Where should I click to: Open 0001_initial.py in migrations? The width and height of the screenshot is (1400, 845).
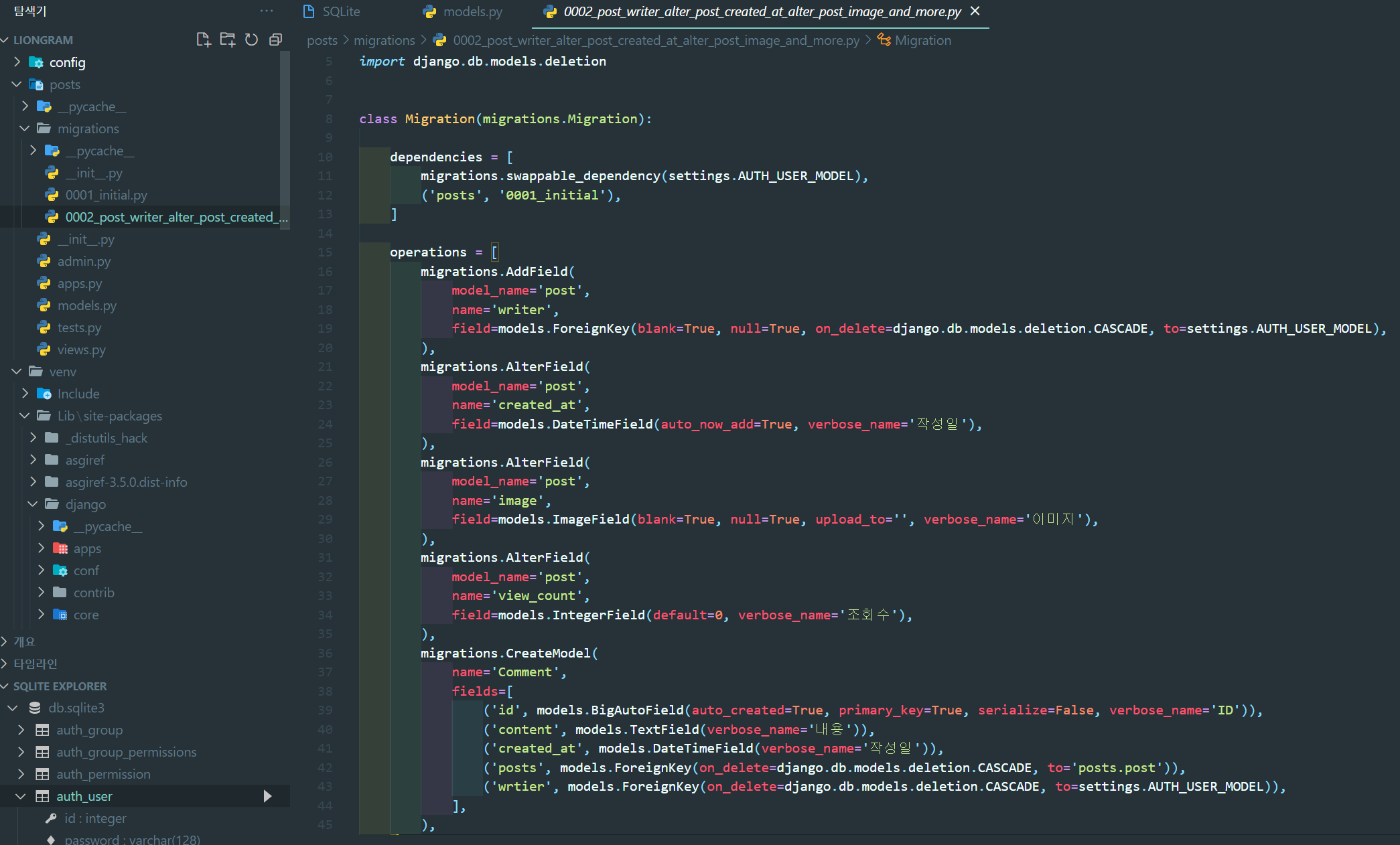point(106,195)
